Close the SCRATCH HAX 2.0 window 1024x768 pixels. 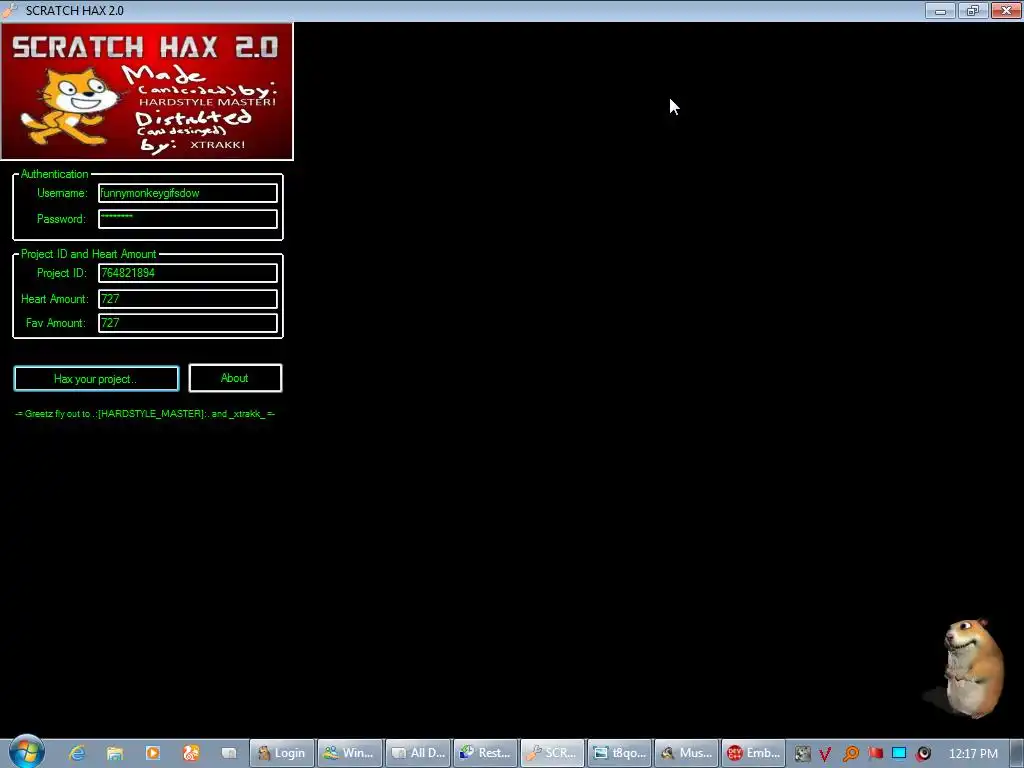coord(1006,10)
